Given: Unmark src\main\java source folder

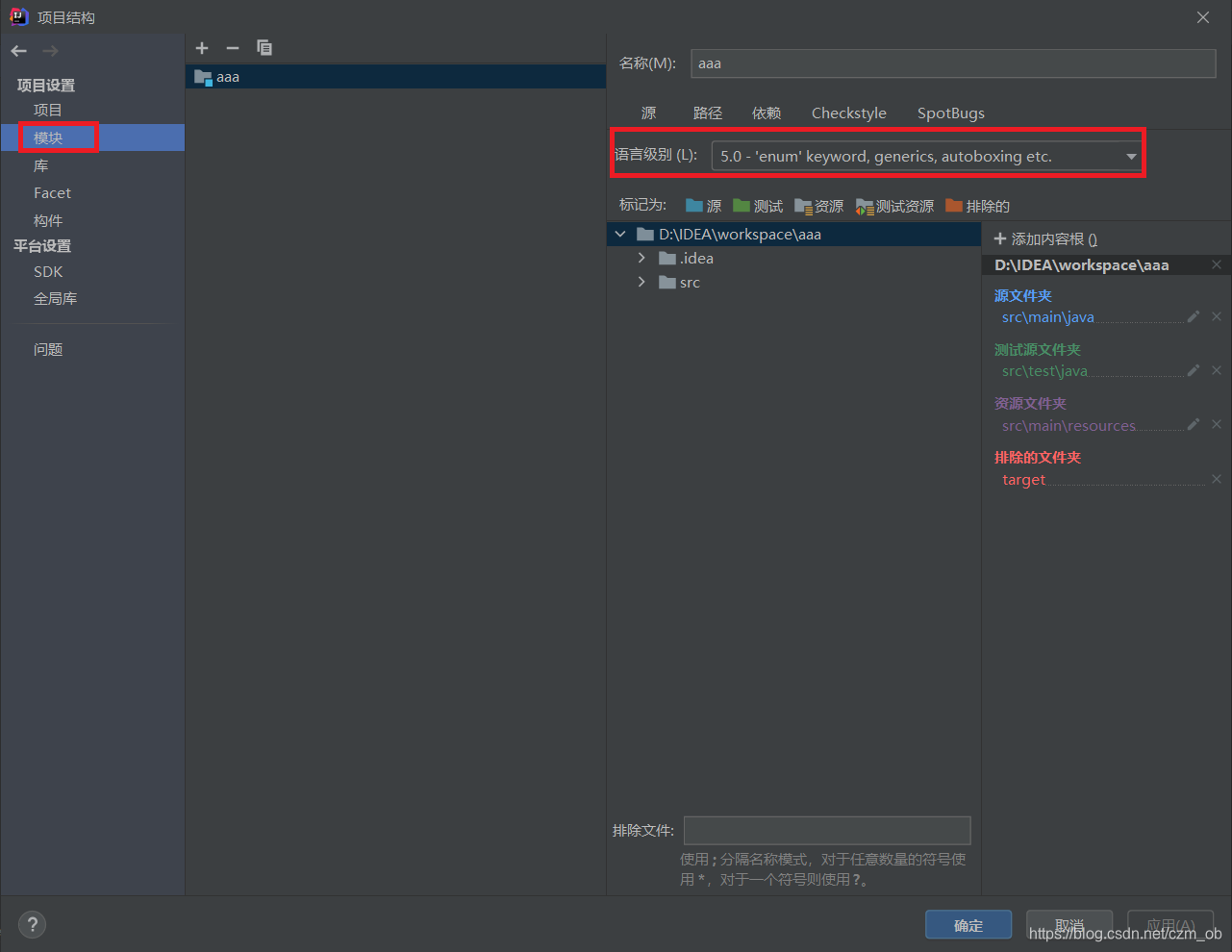Looking at the screenshot, I should [1217, 316].
